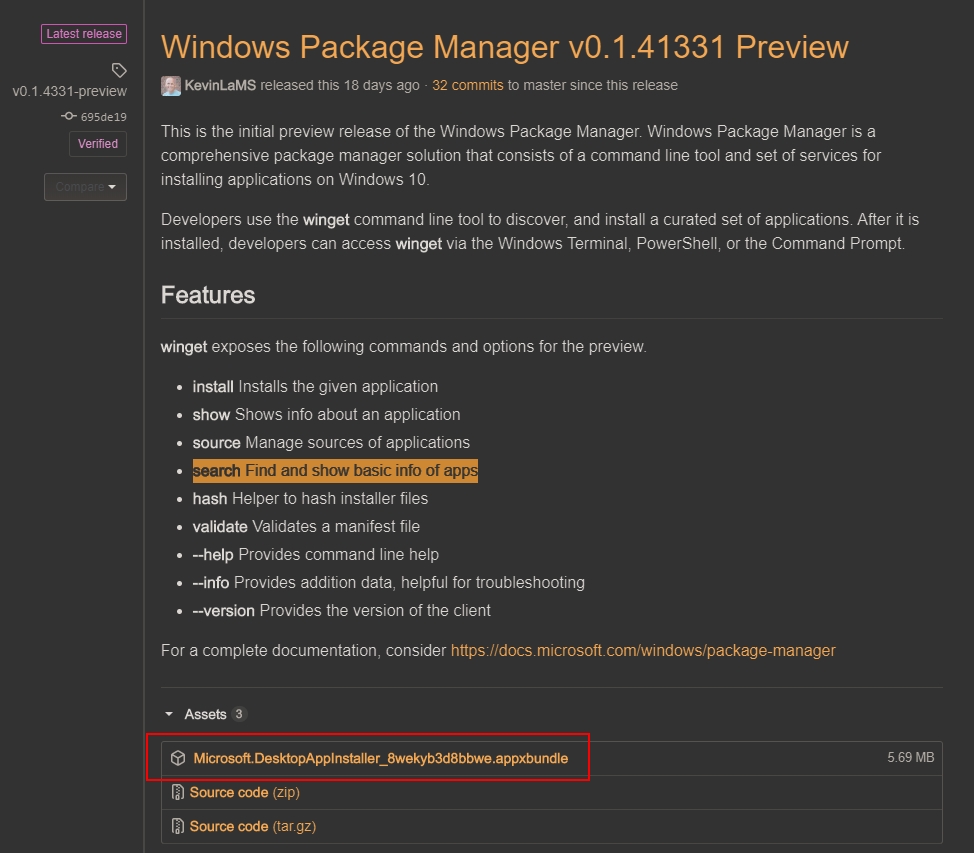
Task: Click '--help Provides command line help' item
Action: tap(316, 554)
